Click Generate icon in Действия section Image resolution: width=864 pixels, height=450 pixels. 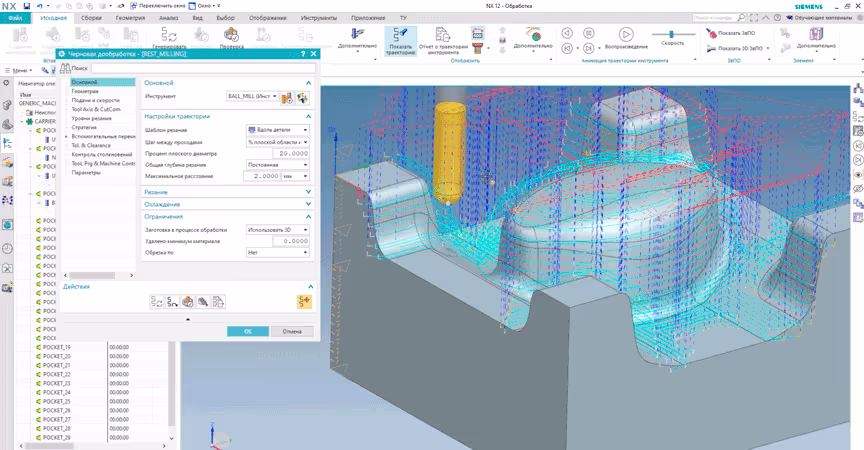[x=156, y=302]
